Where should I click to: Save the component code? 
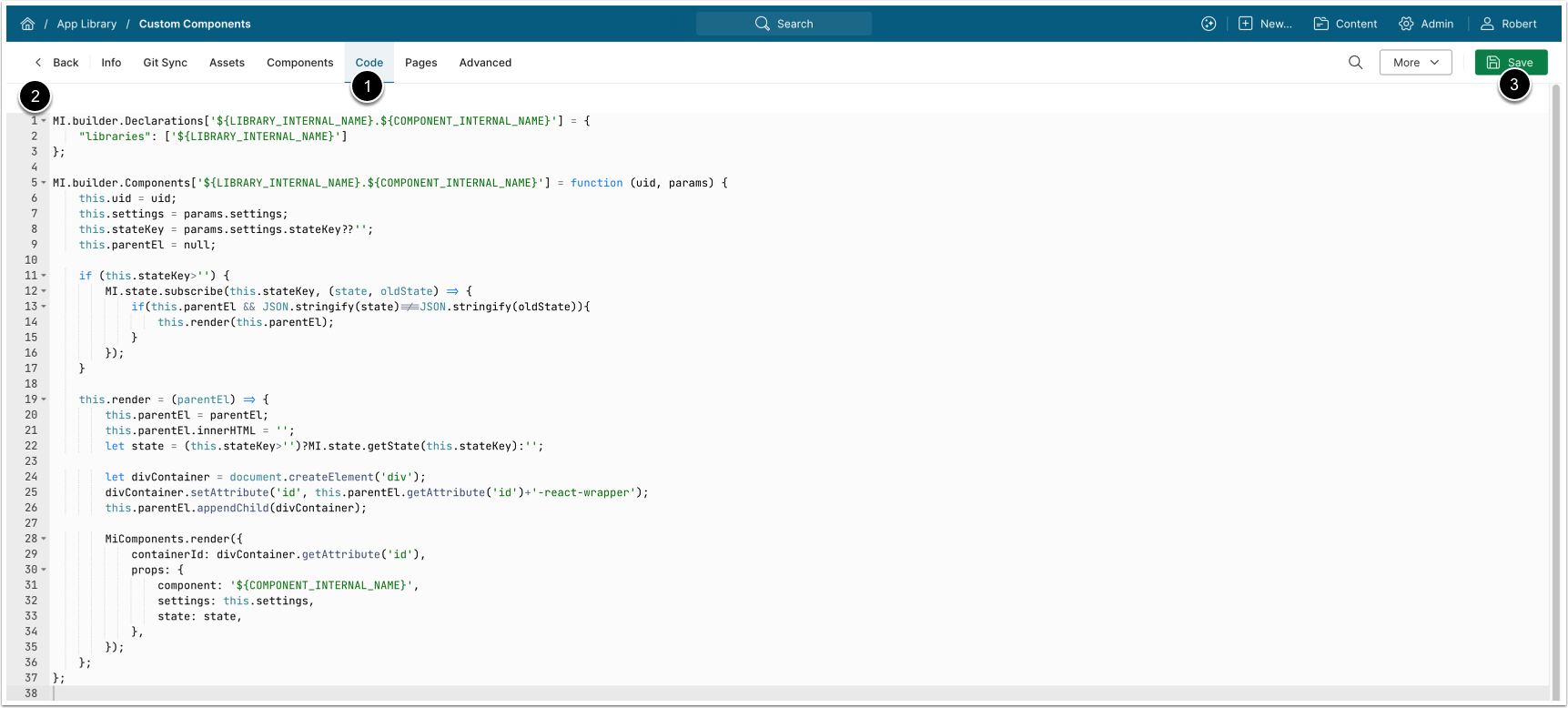point(1511,63)
